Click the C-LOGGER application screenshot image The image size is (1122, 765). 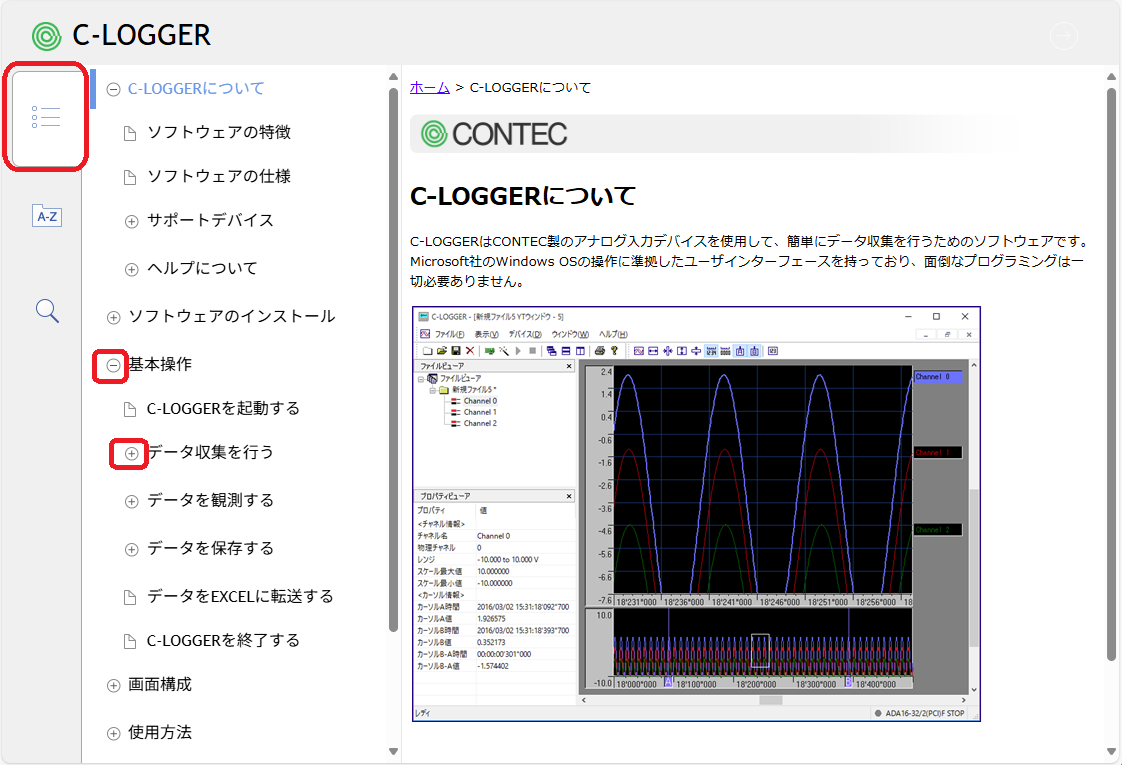point(696,513)
